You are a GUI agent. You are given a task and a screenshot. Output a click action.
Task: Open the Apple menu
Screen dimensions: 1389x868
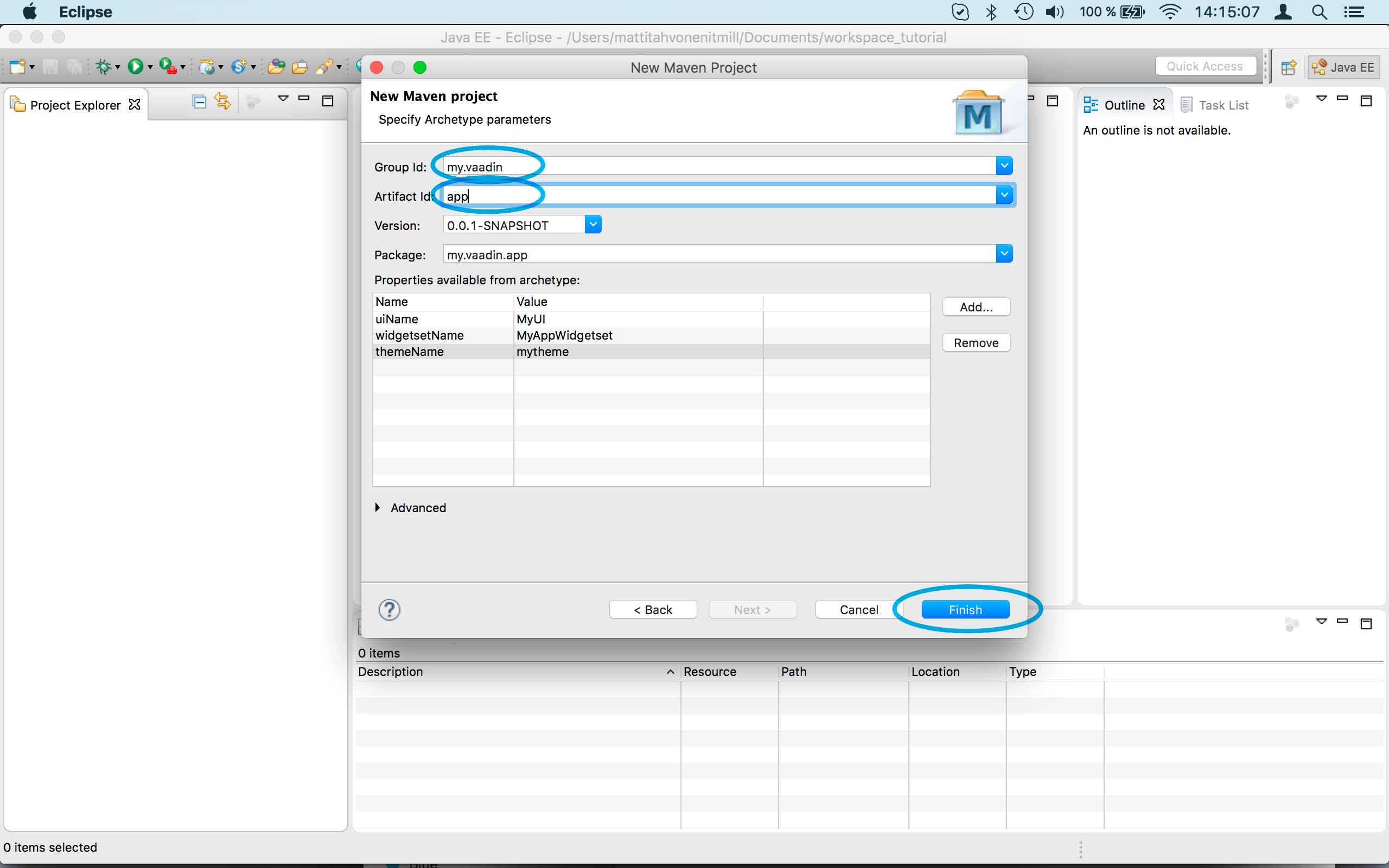point(30,11)
